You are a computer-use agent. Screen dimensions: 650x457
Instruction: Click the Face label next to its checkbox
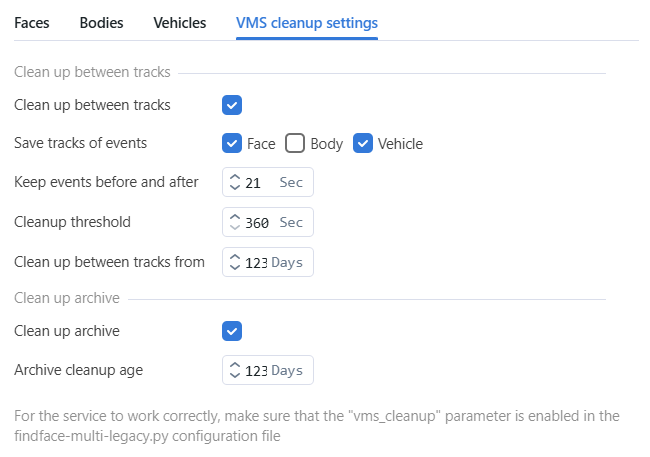[261, 143]
